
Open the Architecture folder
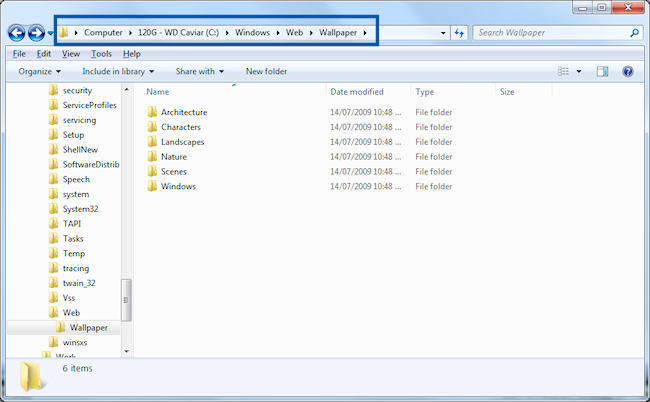coord(183,112)
